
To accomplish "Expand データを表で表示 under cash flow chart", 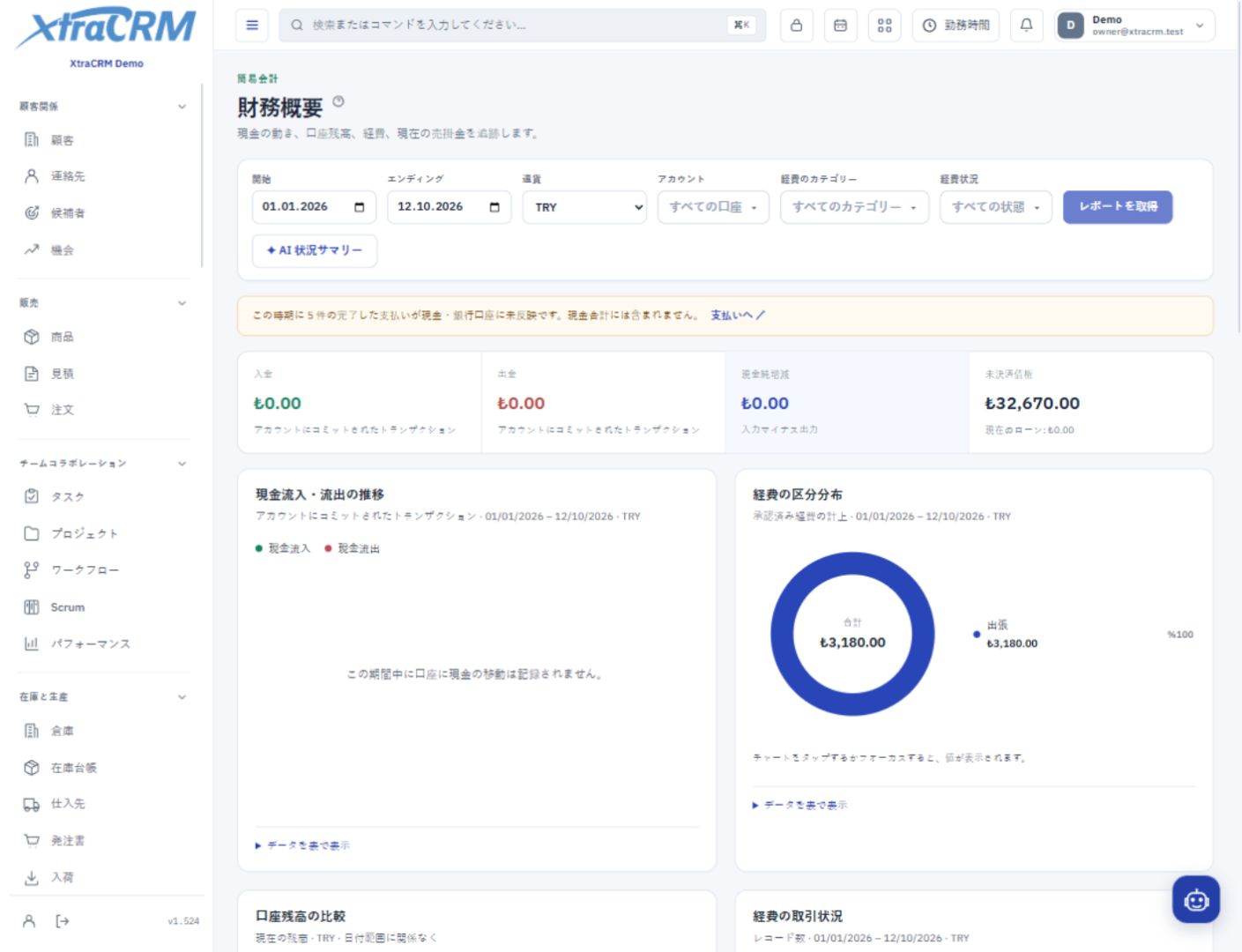I will click(302, 845).
